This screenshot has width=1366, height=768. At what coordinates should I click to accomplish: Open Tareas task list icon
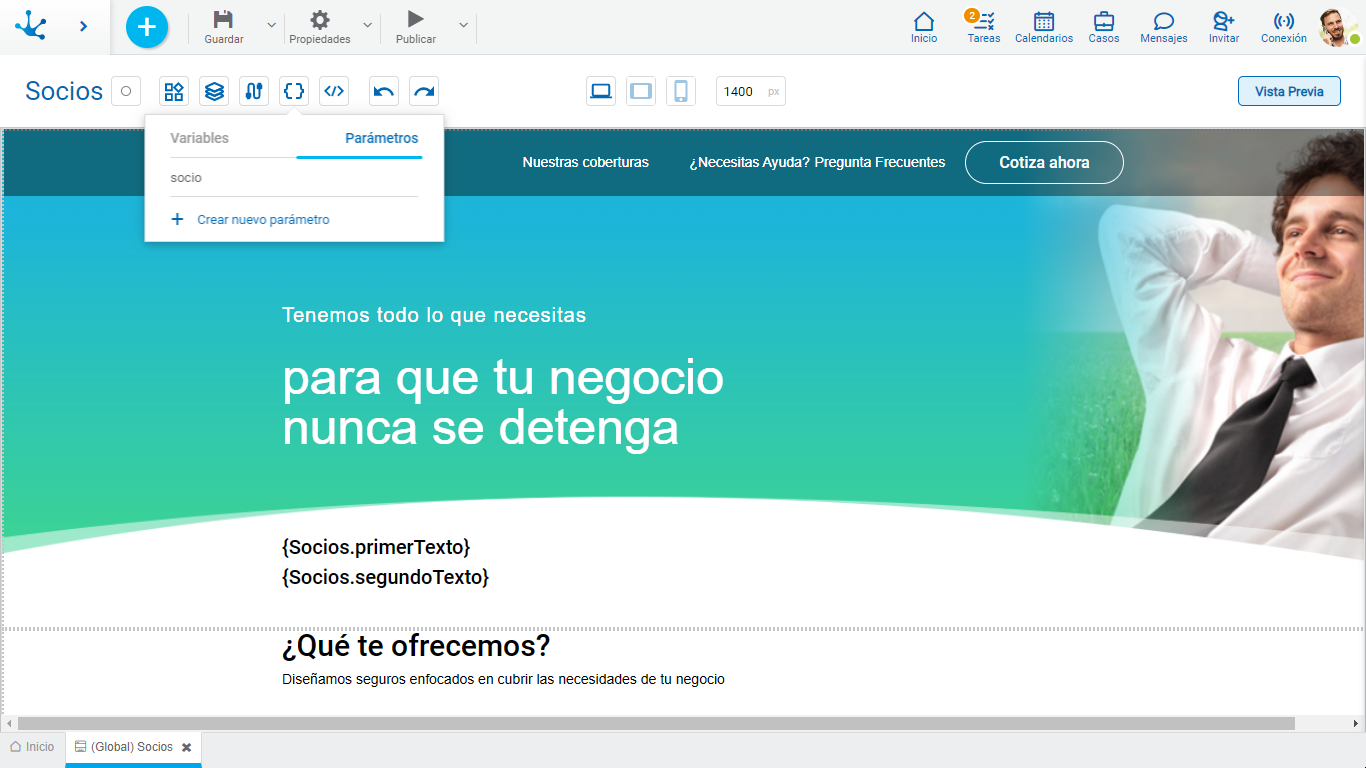pyautogui.click(x=984, y=21)
